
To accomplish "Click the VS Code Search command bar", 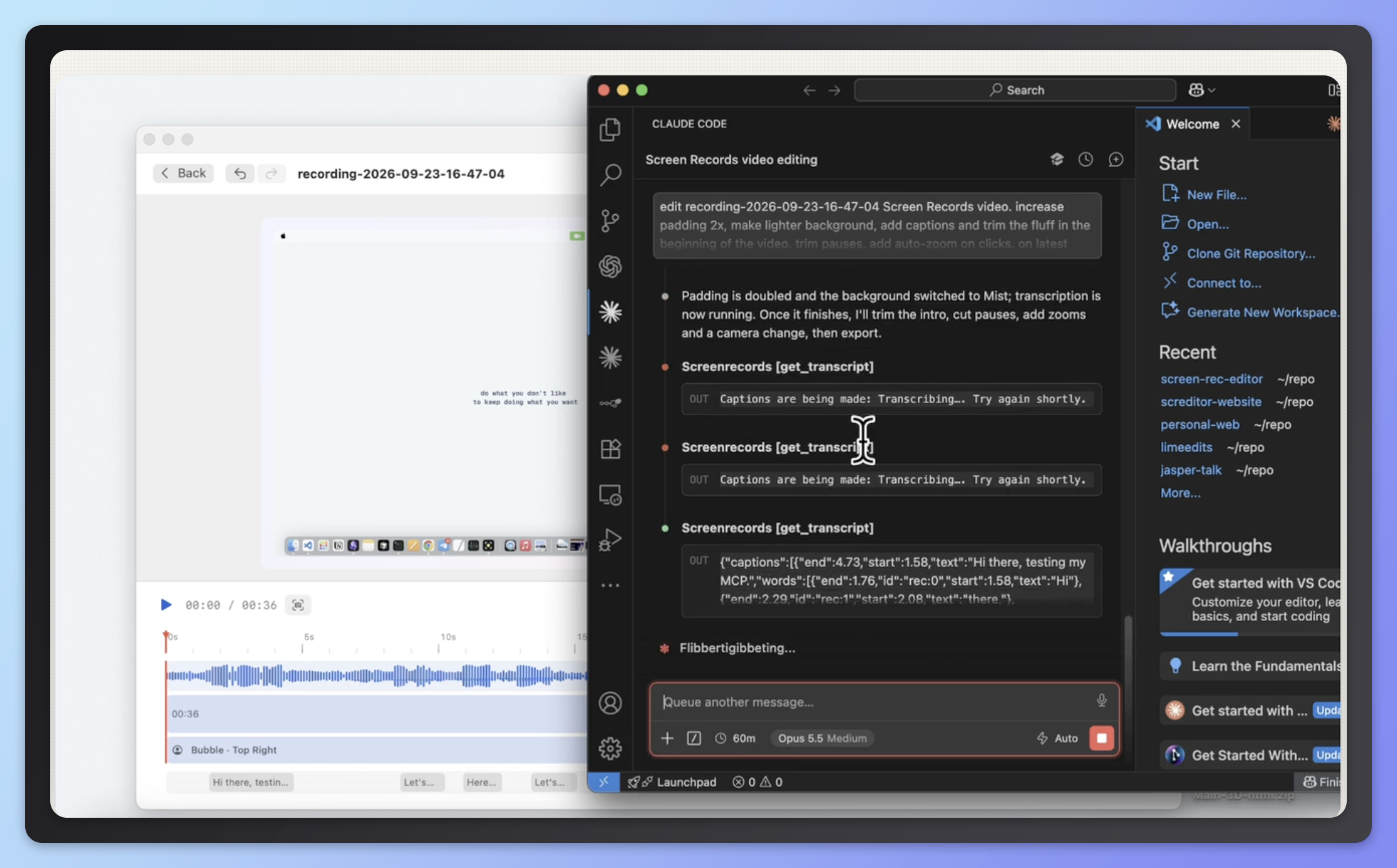I will click(x=1015, y=90).
